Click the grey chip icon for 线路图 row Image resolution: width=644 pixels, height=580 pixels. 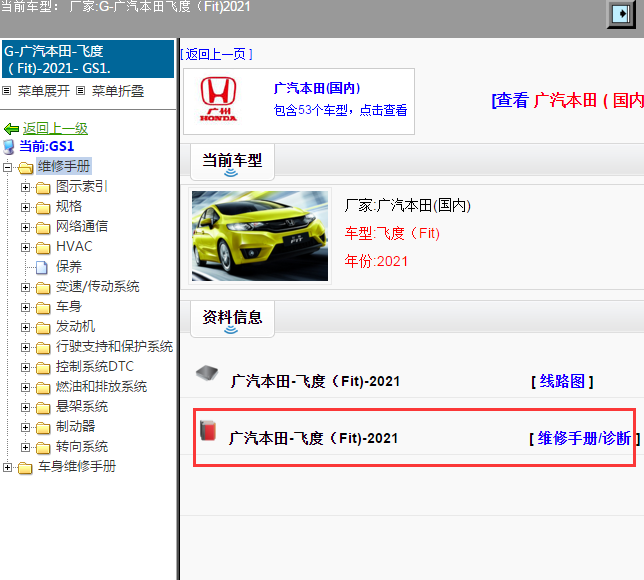pyautogui.click(x=207, y=373)
